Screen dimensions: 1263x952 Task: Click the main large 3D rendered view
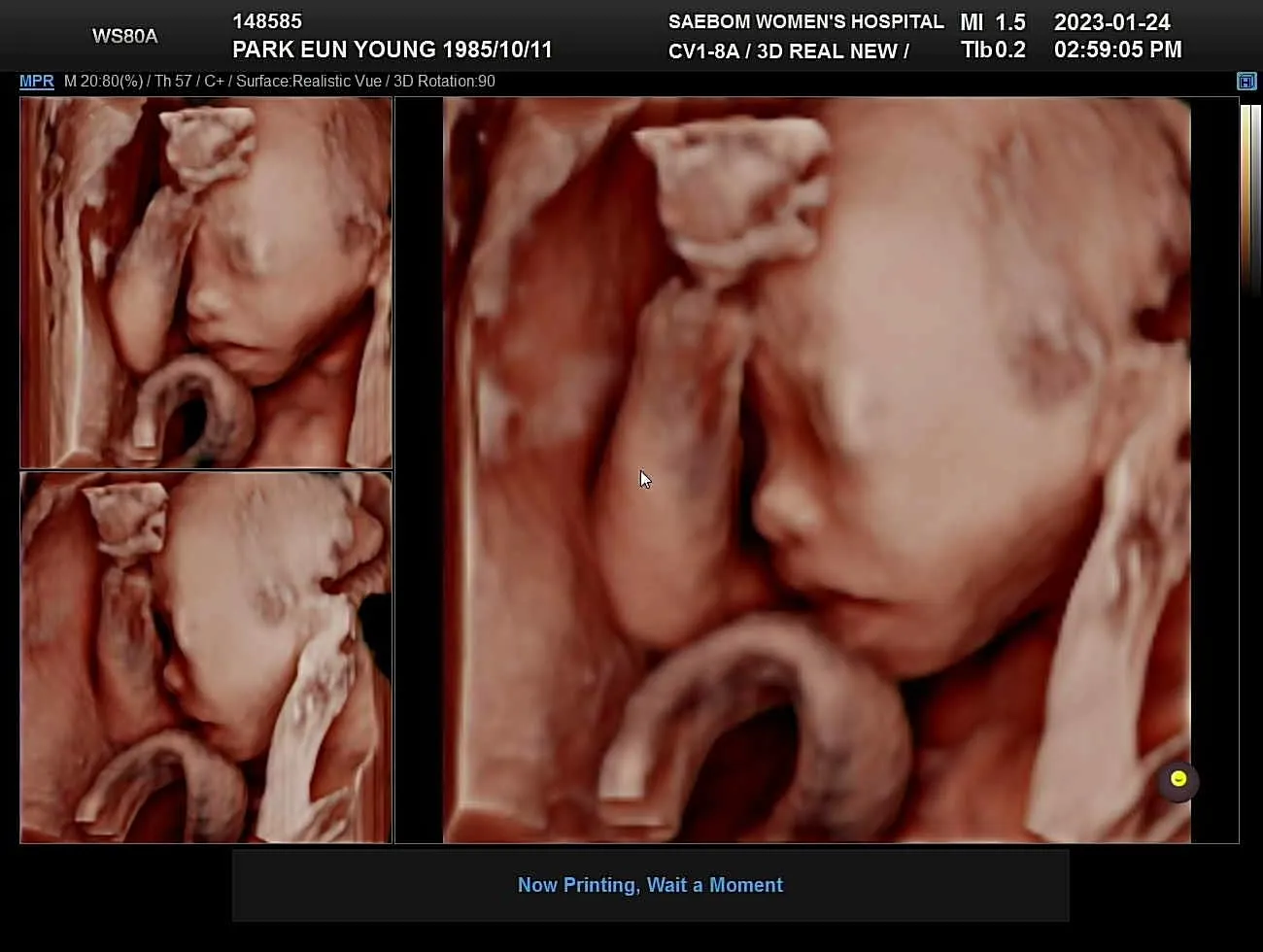[x=817, y=470]
